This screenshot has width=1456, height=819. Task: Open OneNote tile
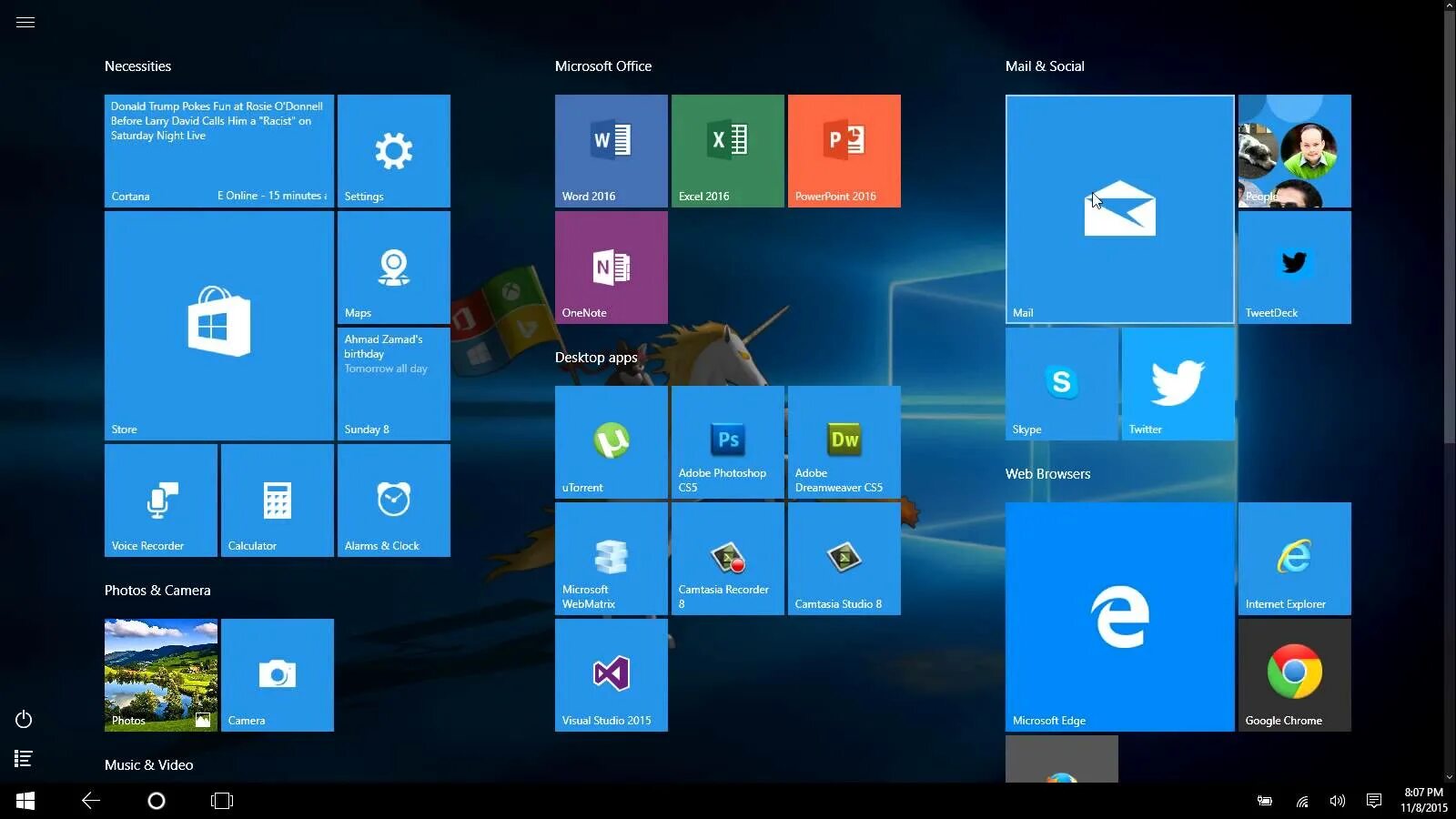tap(612, 268)
